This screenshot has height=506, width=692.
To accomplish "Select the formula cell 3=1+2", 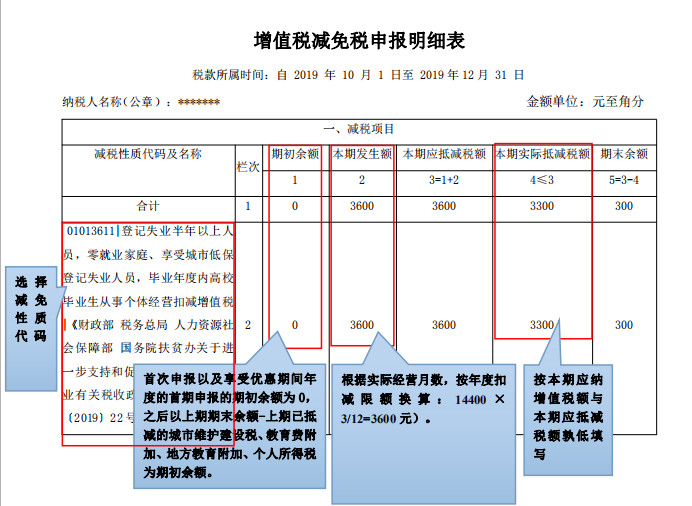I will (x=444, y=180).
